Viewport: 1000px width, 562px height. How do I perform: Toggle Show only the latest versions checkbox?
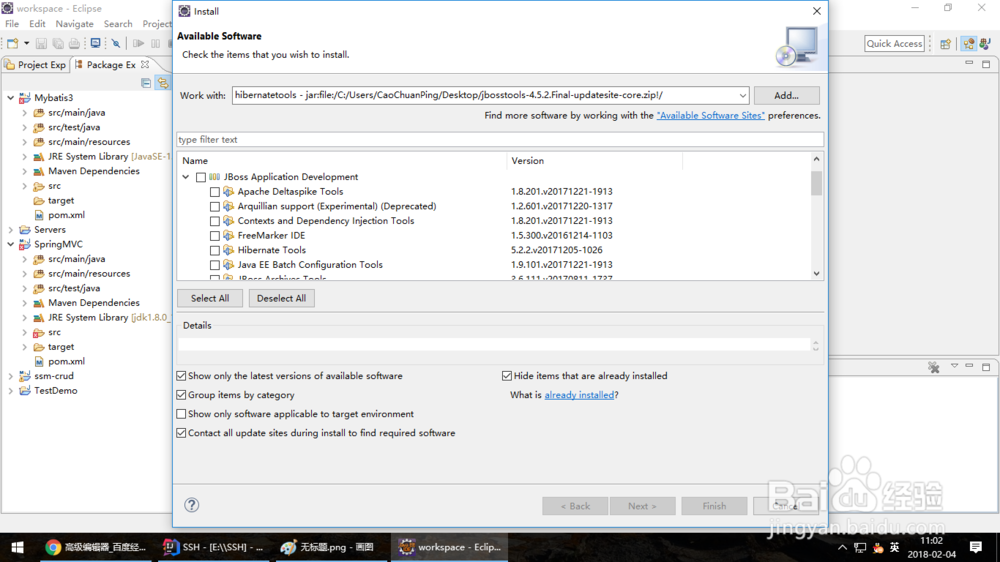pos(181,376)
